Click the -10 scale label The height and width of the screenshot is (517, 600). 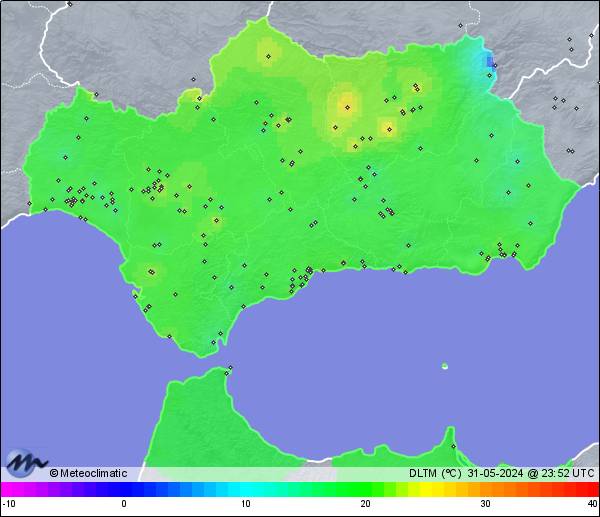tap(9, 504)
